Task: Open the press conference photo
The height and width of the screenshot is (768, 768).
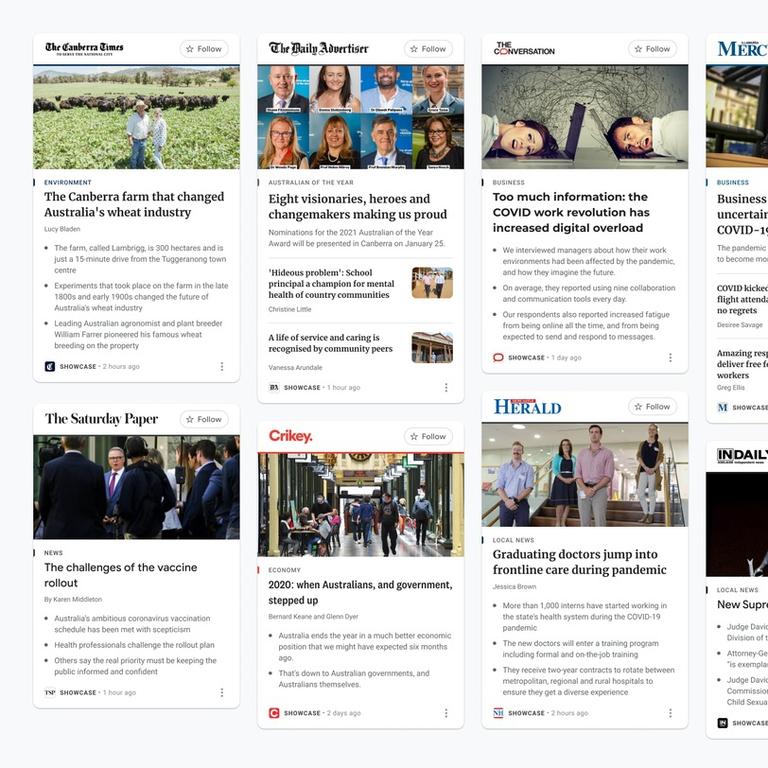Action: pos(136,487)
